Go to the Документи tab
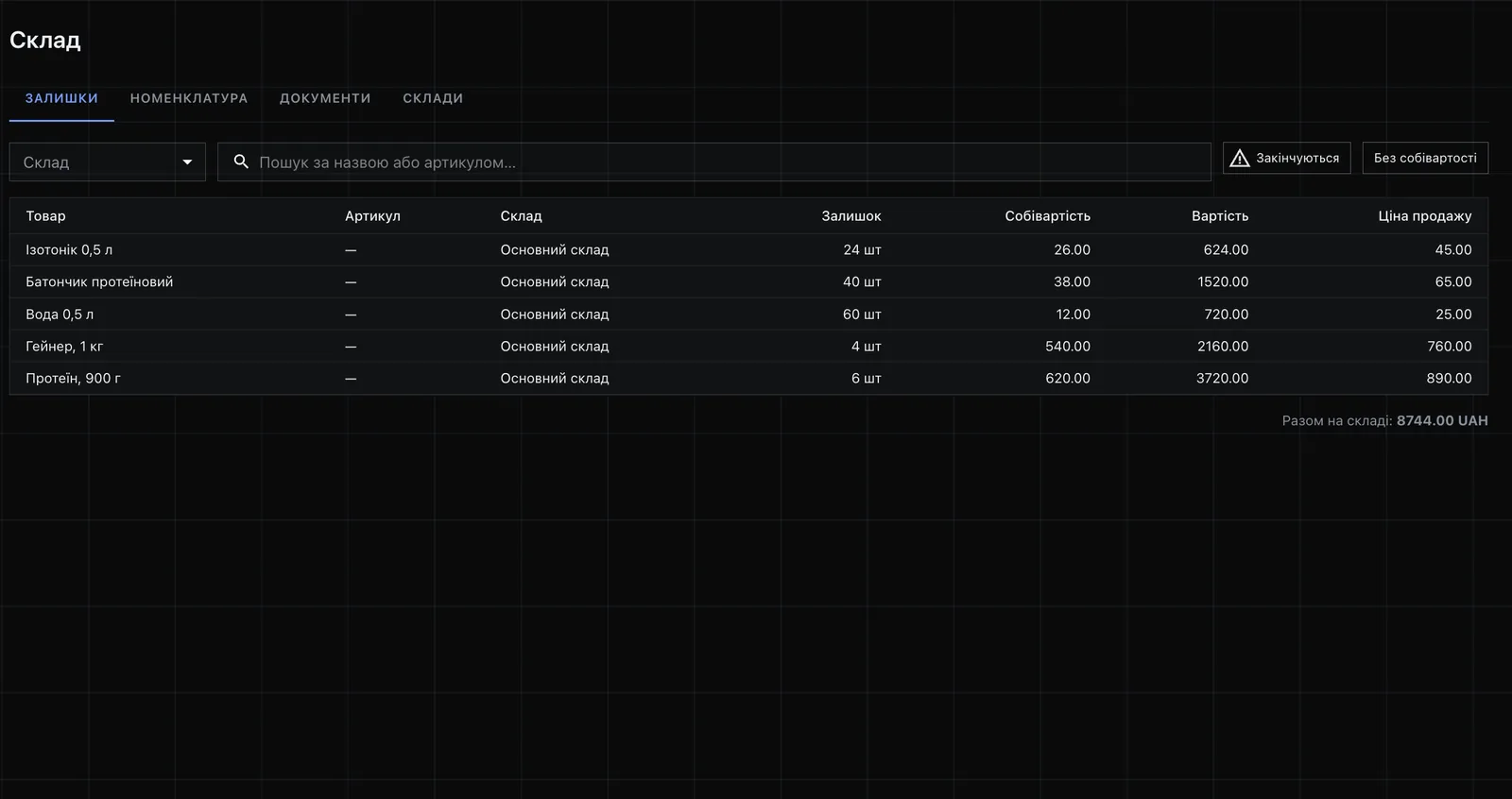1512x799 pixels. click(325, 98)
